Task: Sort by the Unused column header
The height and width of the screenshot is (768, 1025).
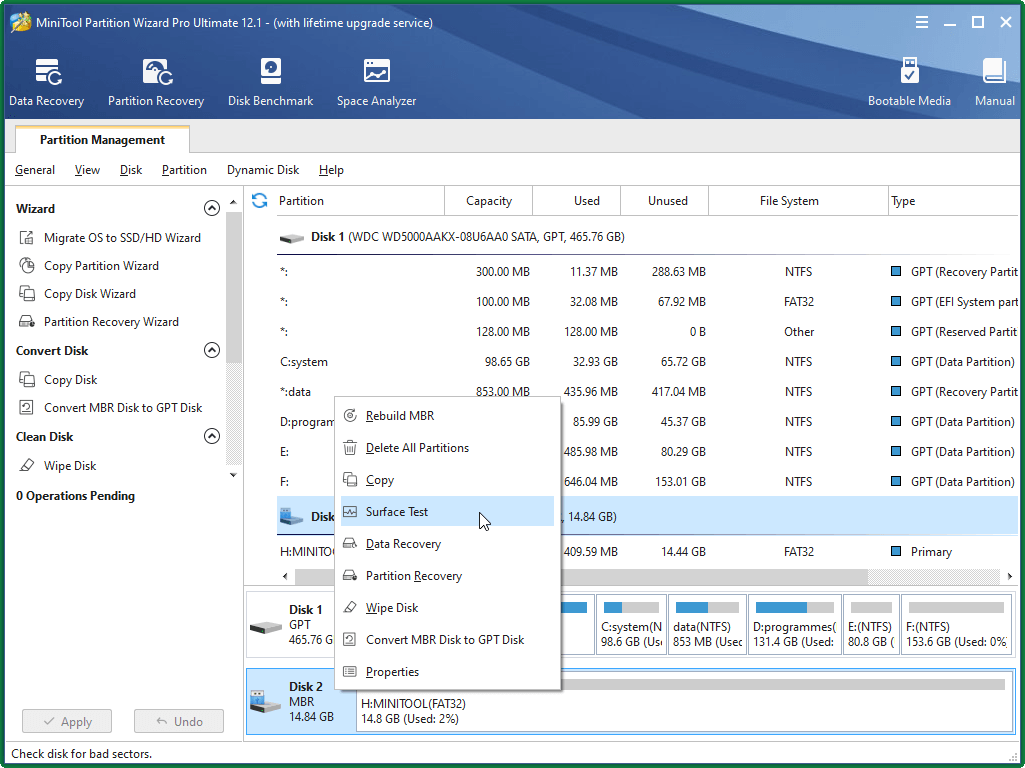Action: 664,201
